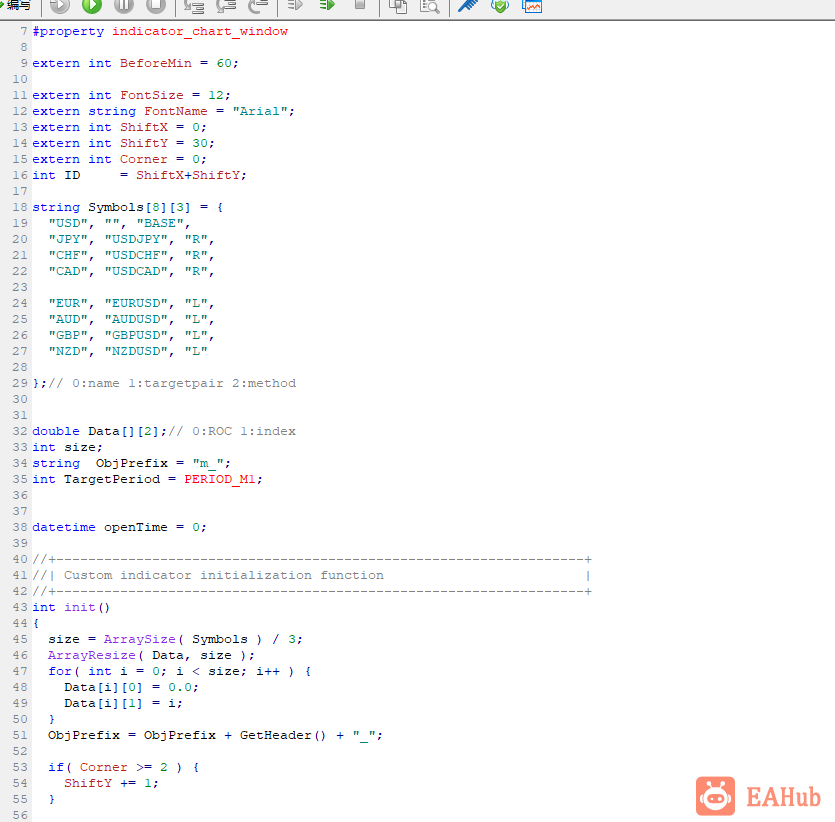Click 'openTime' on line 38
The image size is (835, 822).
pyautogui.click(x=136, y=527)
